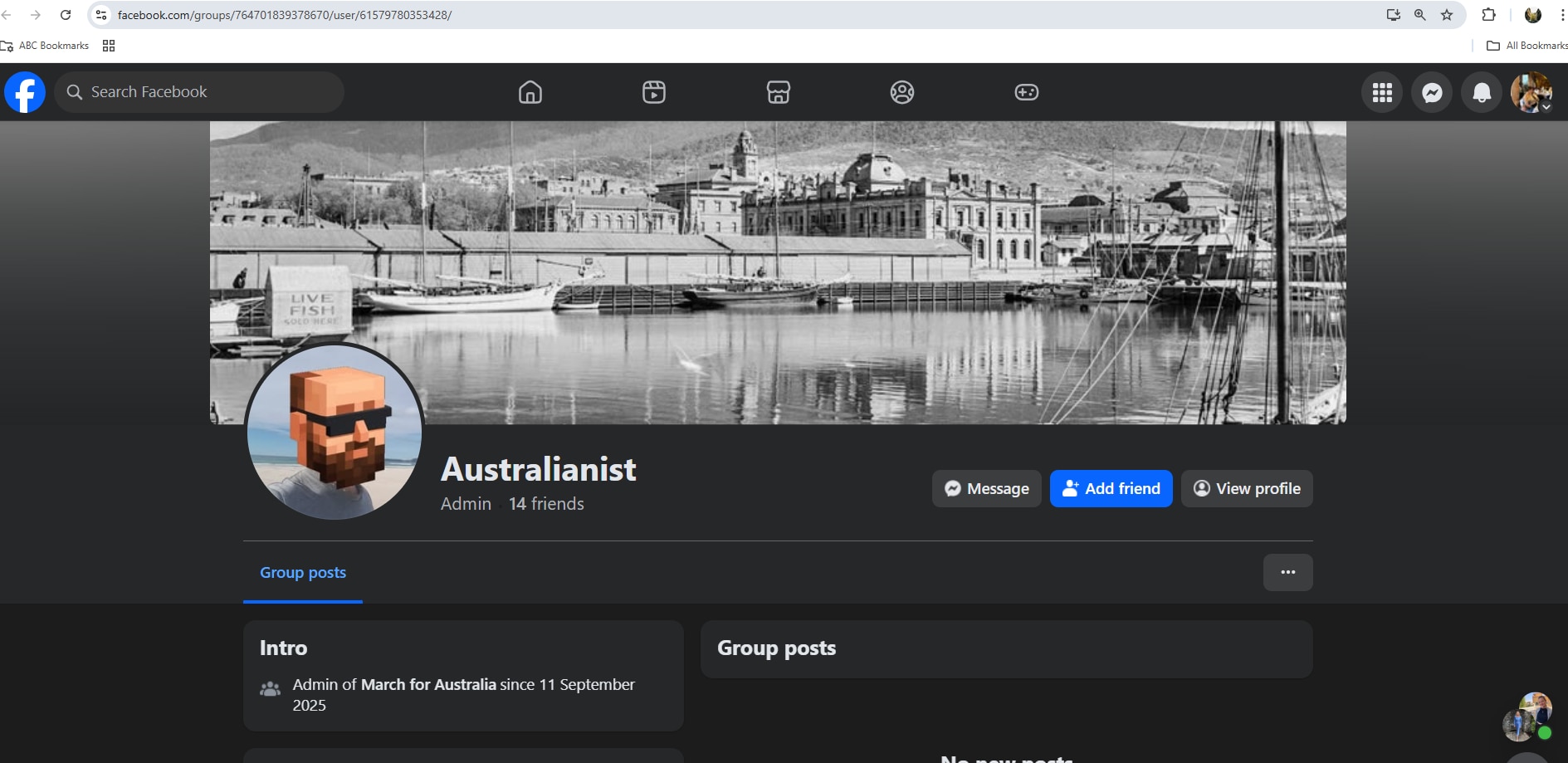The width and height of the screenshot is (1568, 763).
Task: Click the Search Facebook input field
Action: pos(199,91)
